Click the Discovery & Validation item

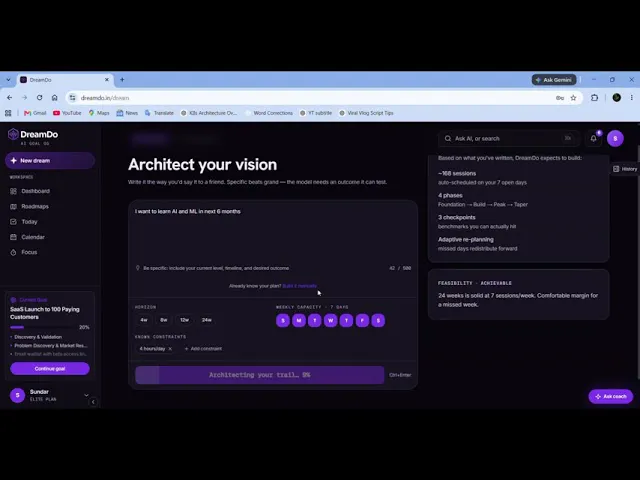coord(38,337)
